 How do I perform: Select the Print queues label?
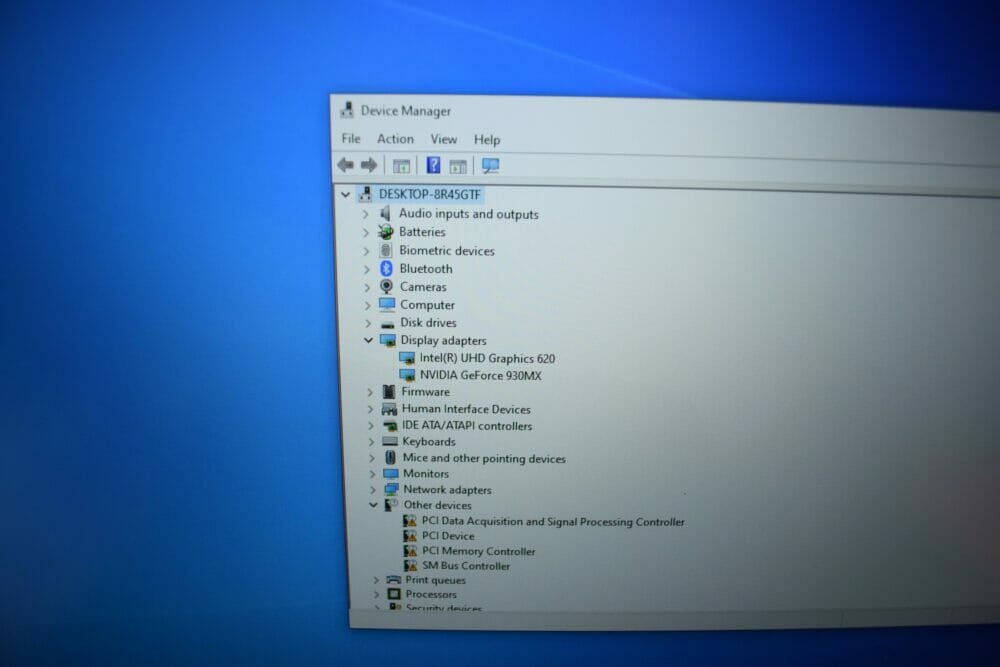point(436,580)
